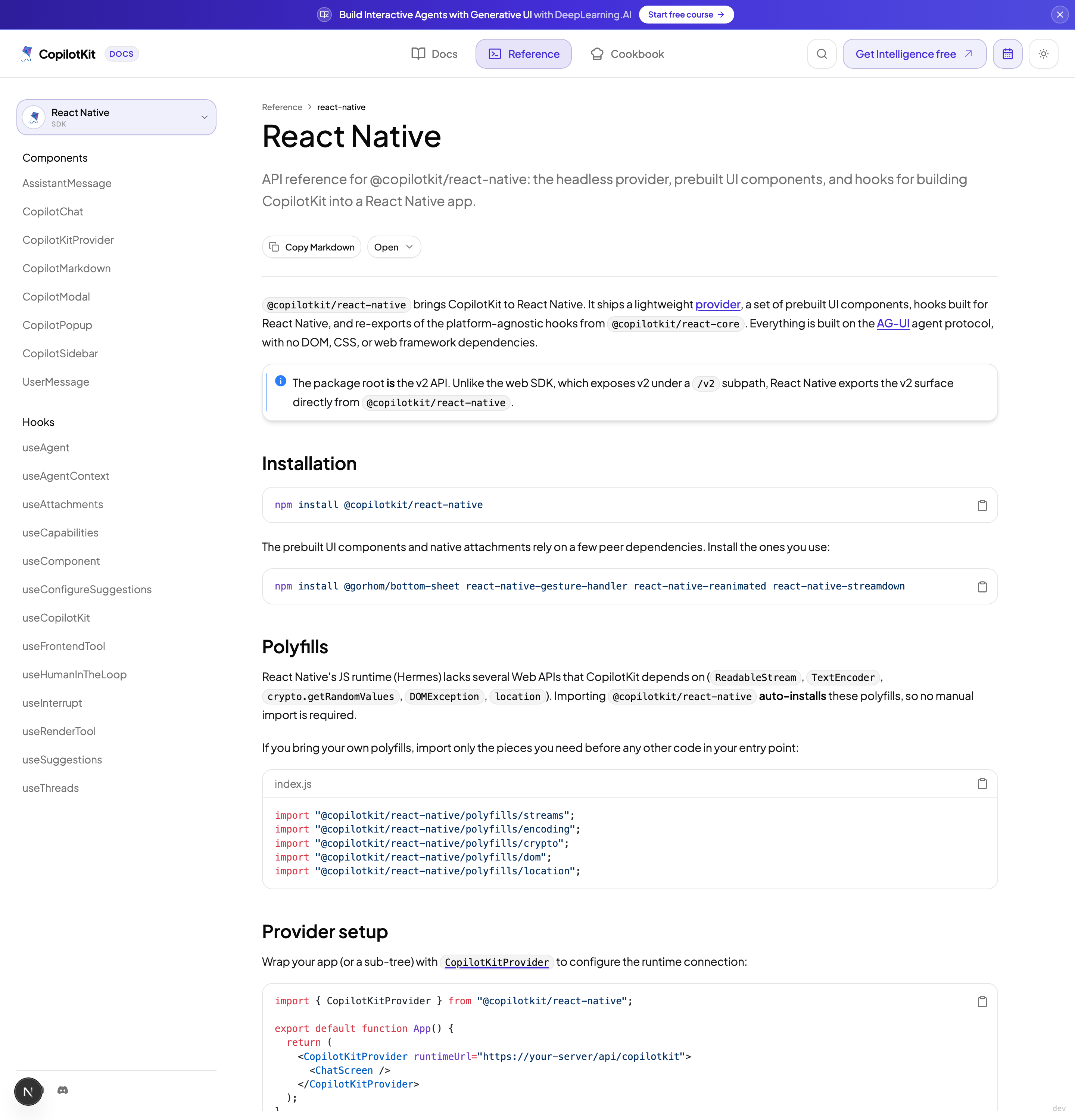Copy the Provider setup code block
This screenshot has height=1120, width=1075.
click(x=982, y=1002)
